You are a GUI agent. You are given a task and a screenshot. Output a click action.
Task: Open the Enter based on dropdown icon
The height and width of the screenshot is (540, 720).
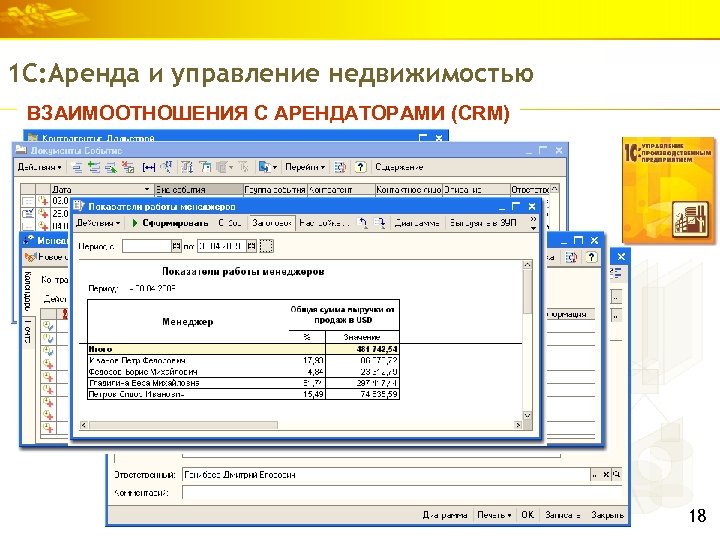(x=267, y=168)
